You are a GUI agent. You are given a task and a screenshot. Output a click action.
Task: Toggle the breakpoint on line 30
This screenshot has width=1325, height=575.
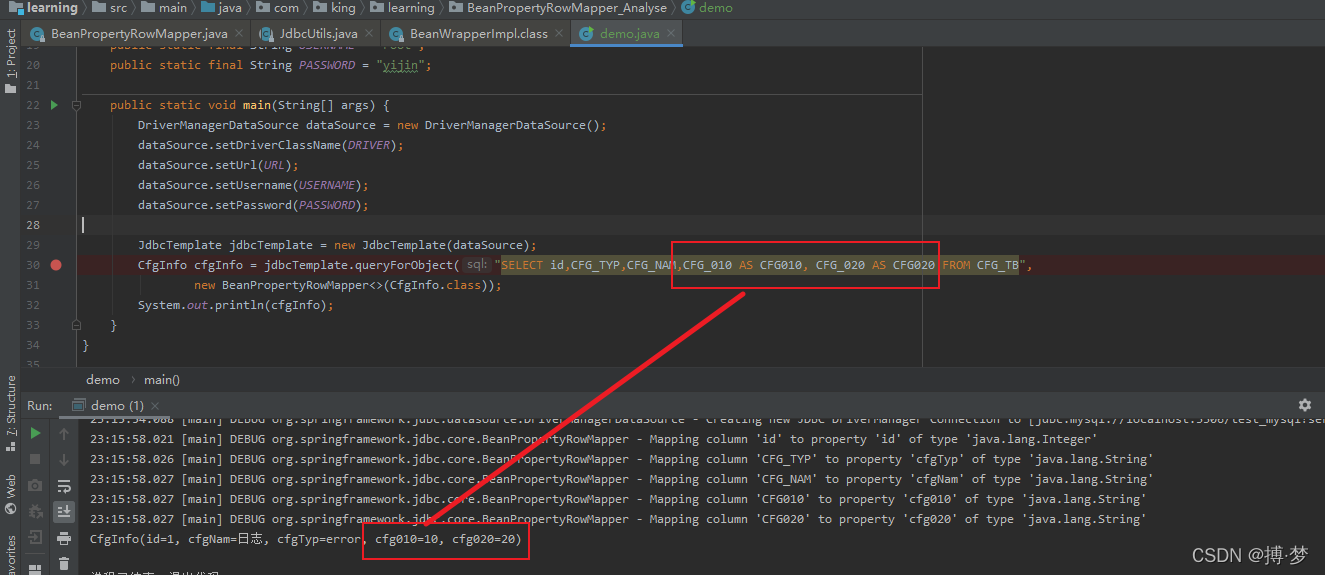(x=56, y=265)
